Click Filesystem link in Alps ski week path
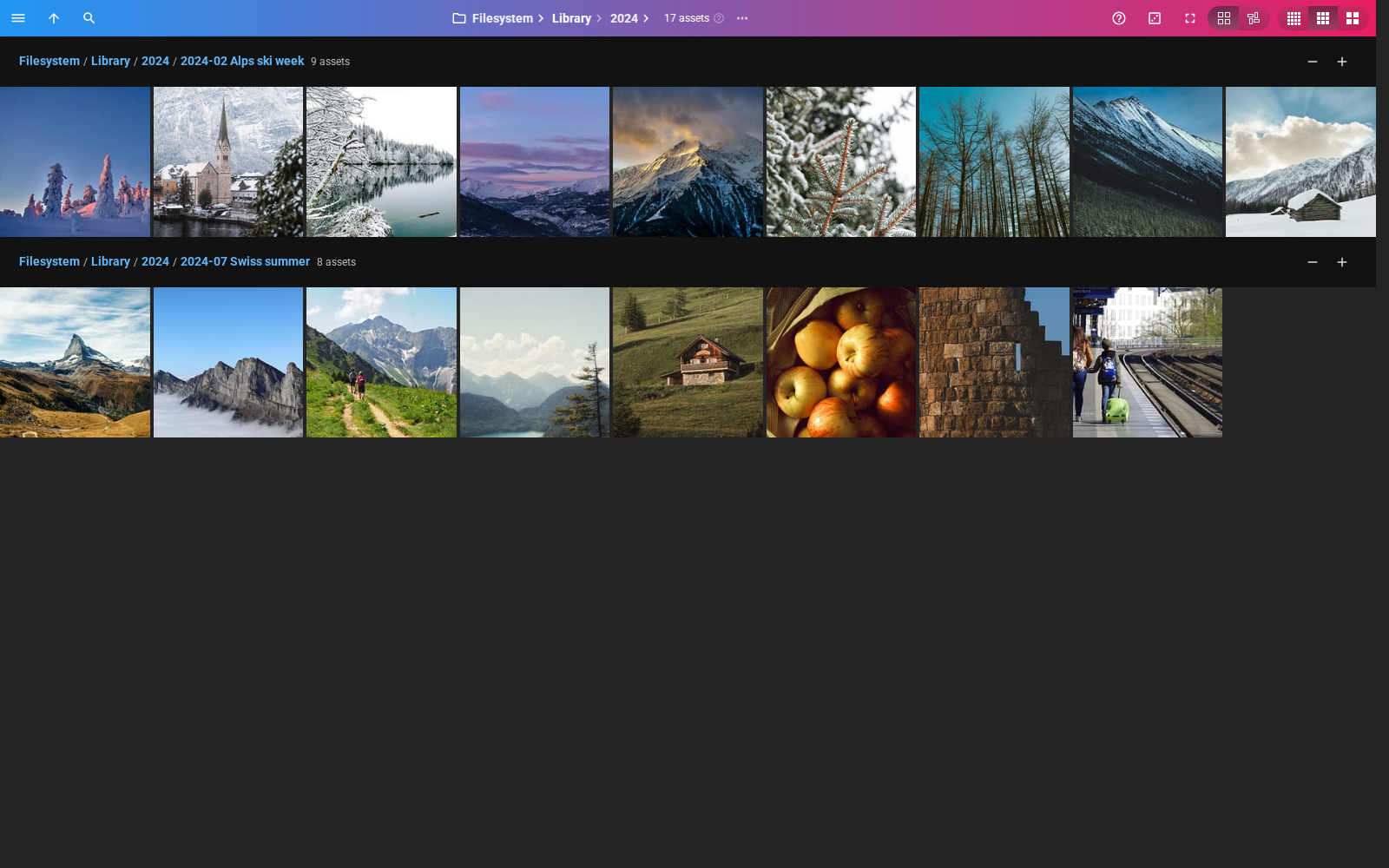This screenshot has width=1389, height=868. pyautogui.click(x=49, y=61)
